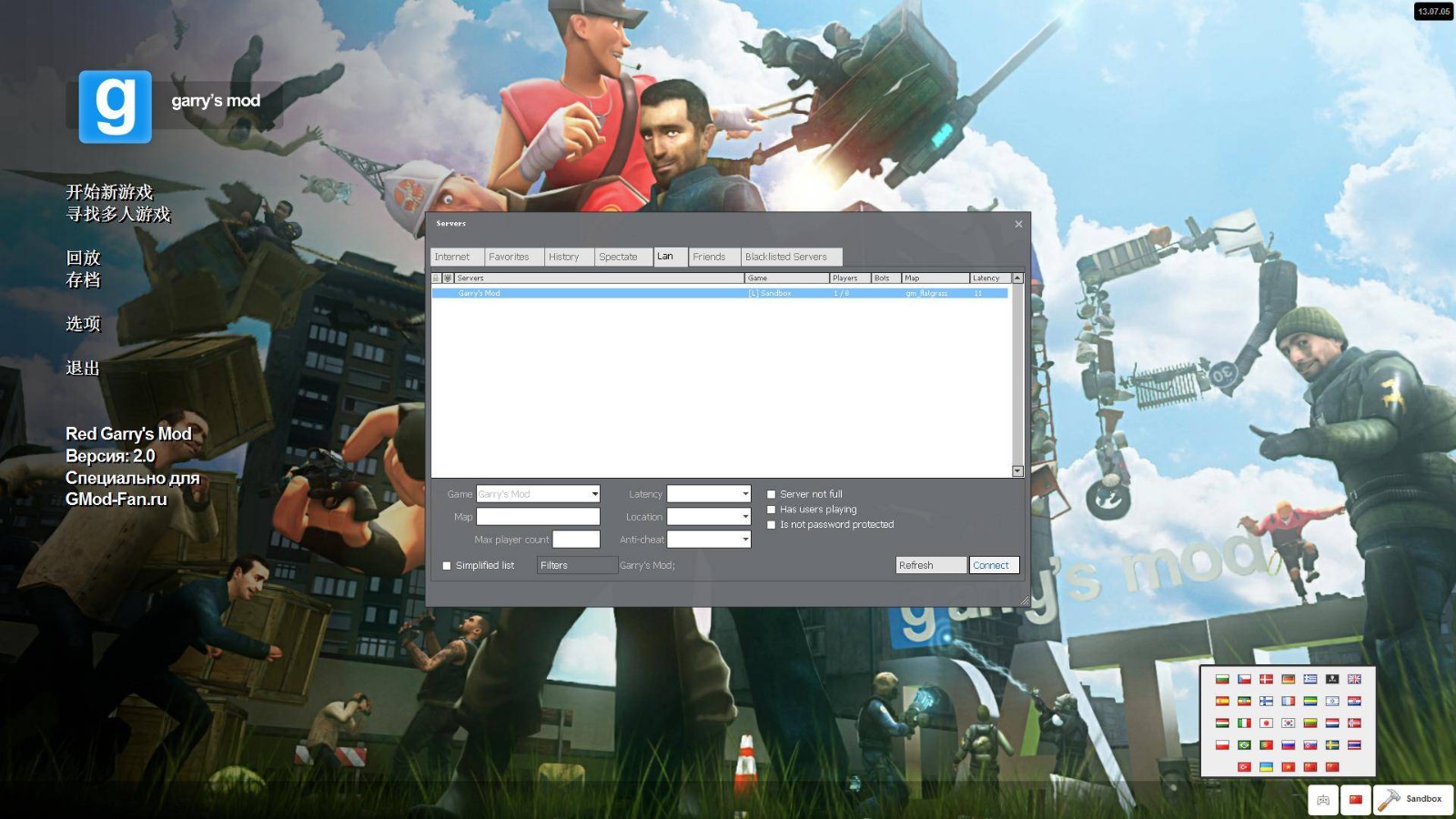Select the Bulgarian flag language
Image resolution: width=1456 pixels, height=819 pixels.
[x=1222, y=679]
